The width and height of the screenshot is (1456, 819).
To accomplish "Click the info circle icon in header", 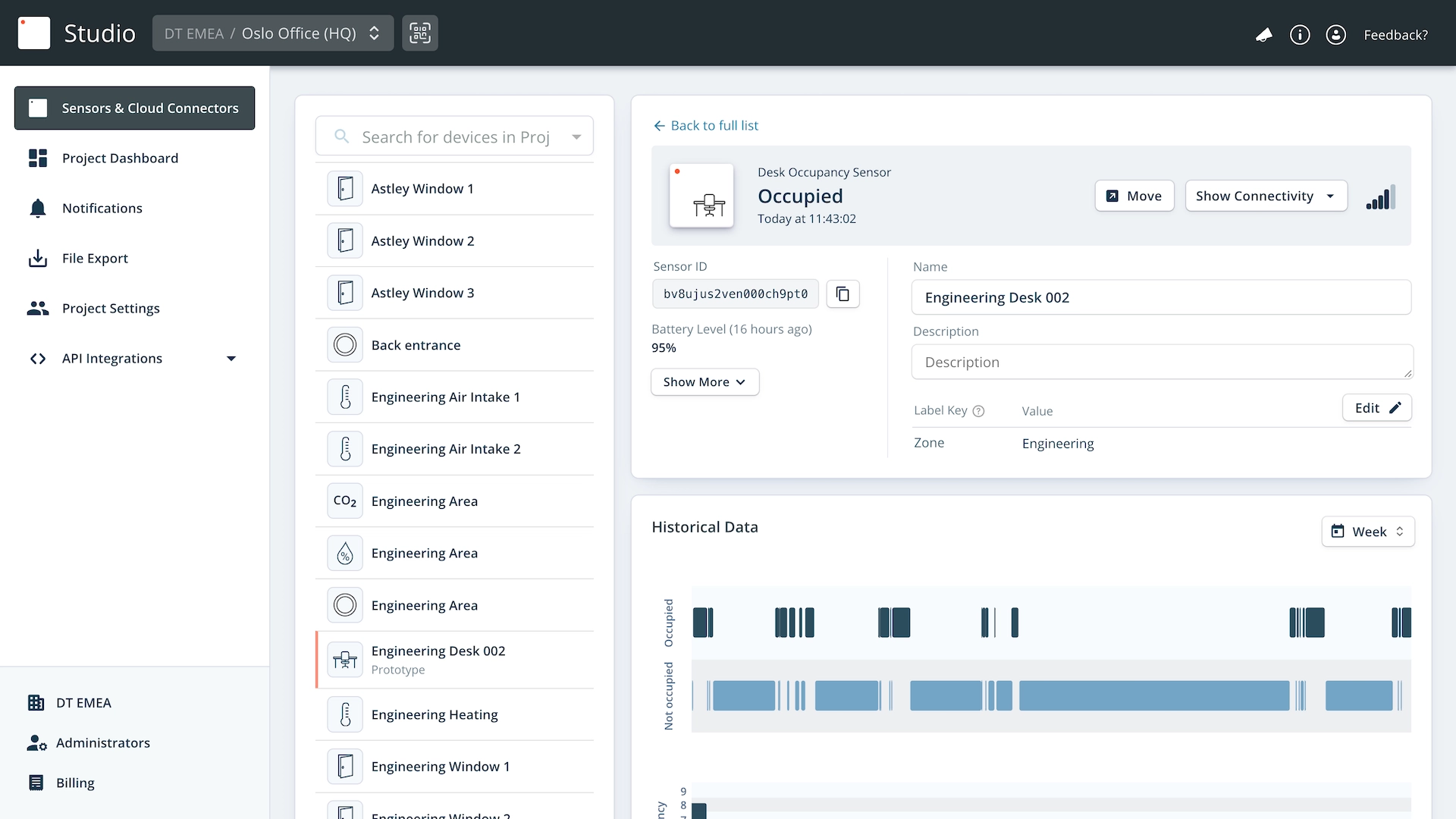I will 1300,35.
